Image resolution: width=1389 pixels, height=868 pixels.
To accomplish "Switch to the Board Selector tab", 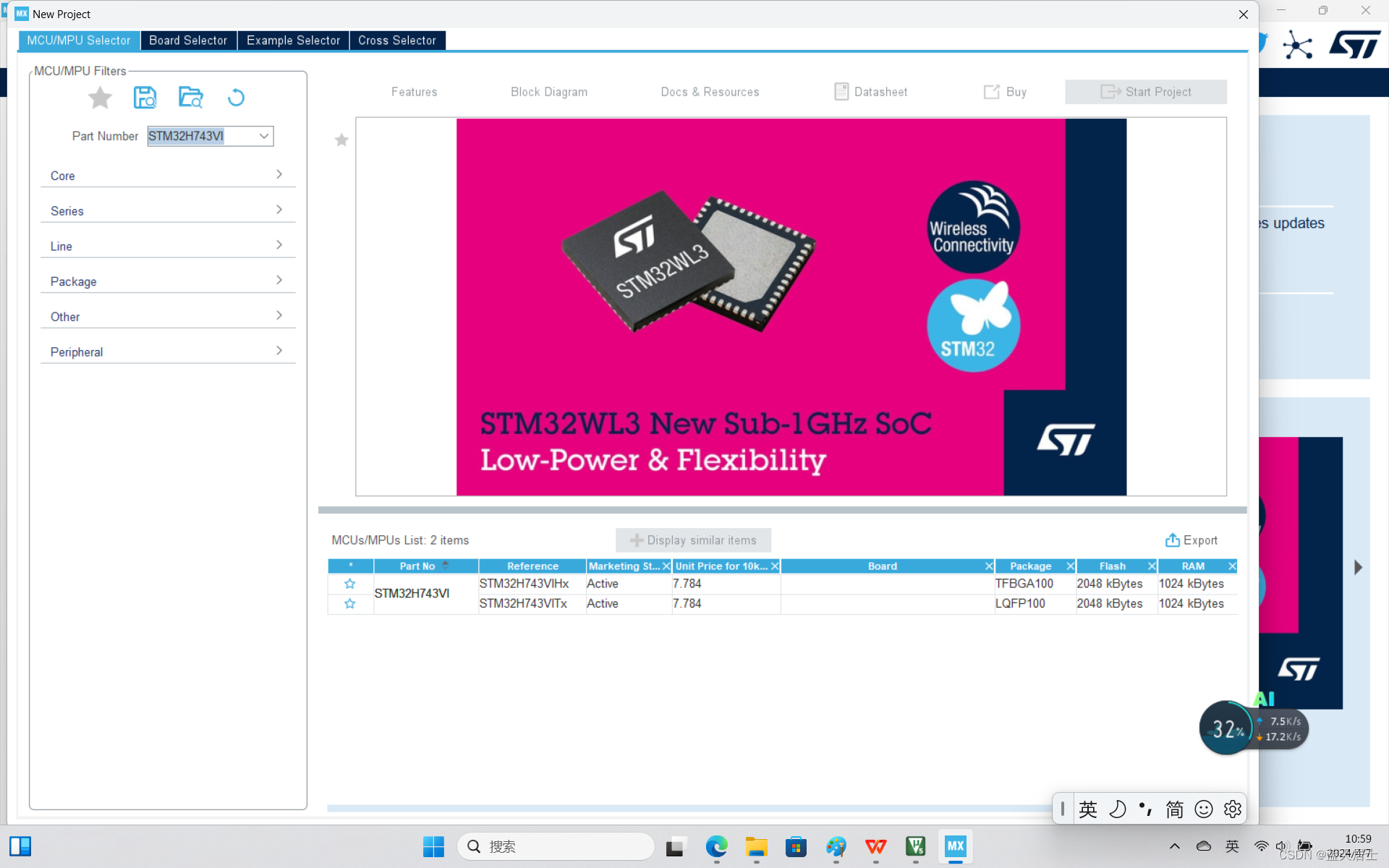I will click(188, 41).
